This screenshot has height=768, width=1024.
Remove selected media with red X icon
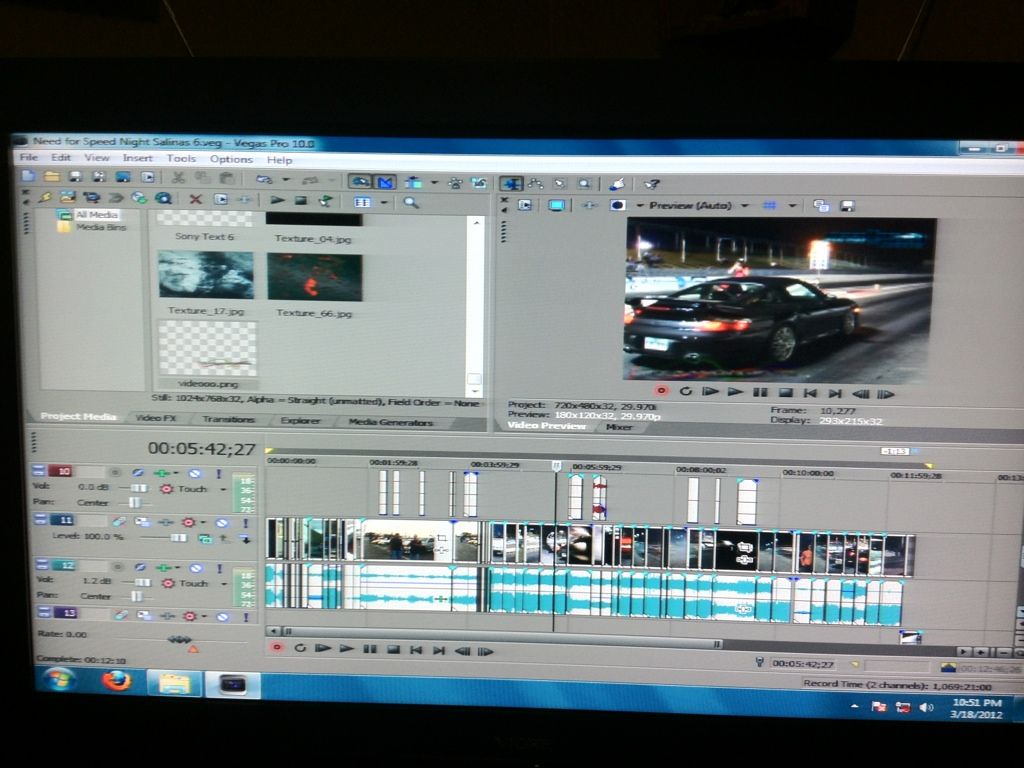pyautogui.click(x=195, y=199)
